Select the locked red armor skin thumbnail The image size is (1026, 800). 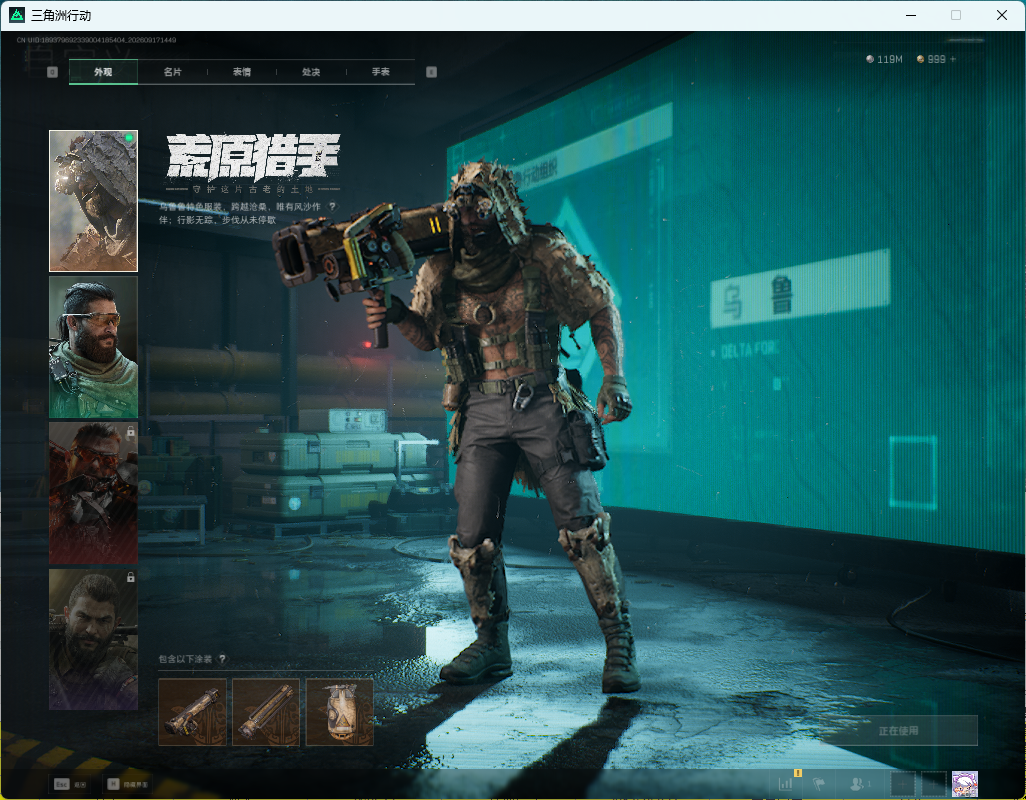[x=94, y=493]
